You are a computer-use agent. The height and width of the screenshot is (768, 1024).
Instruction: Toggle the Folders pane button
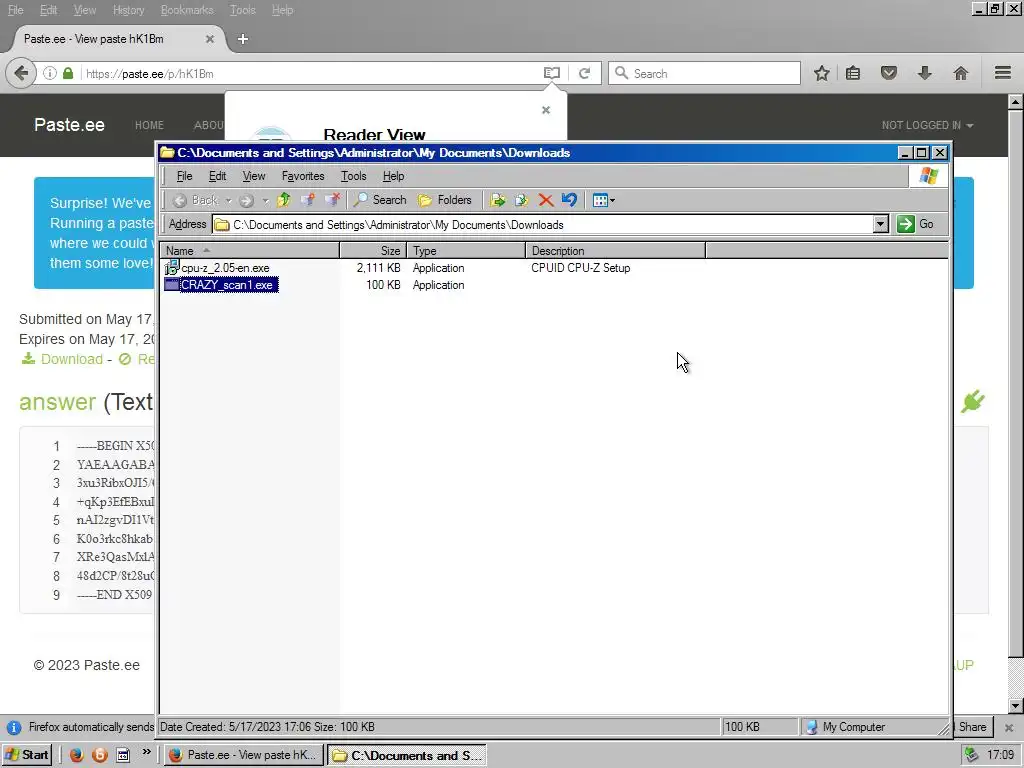pos(445,200)
